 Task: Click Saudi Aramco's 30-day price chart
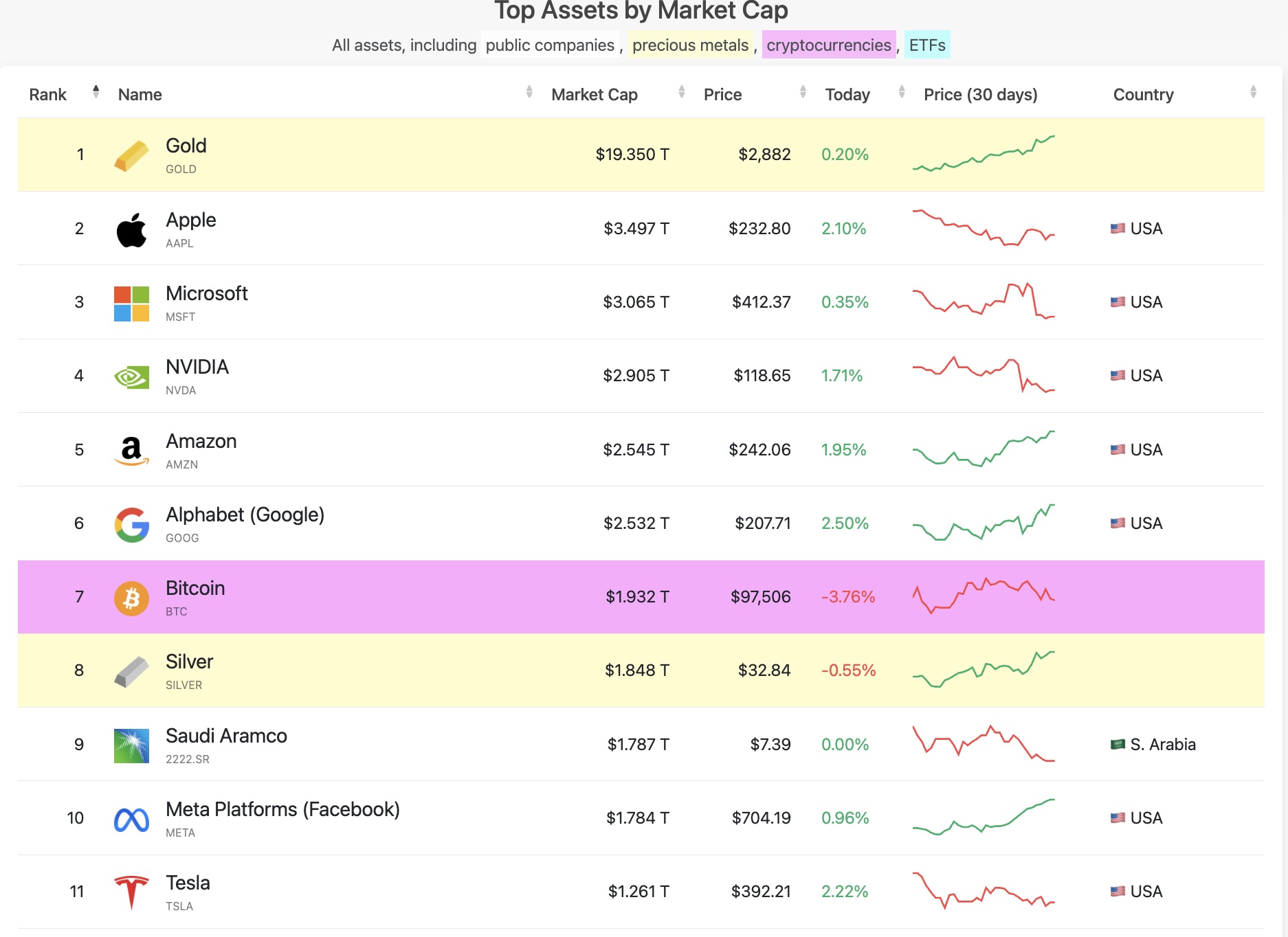pyautogui.click(x=984, y=743)
